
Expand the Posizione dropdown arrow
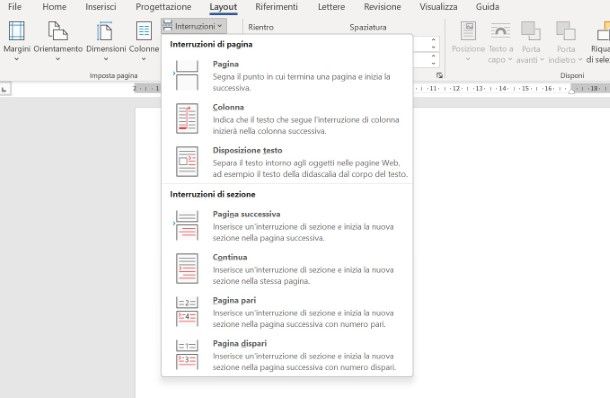click(468, 59)
